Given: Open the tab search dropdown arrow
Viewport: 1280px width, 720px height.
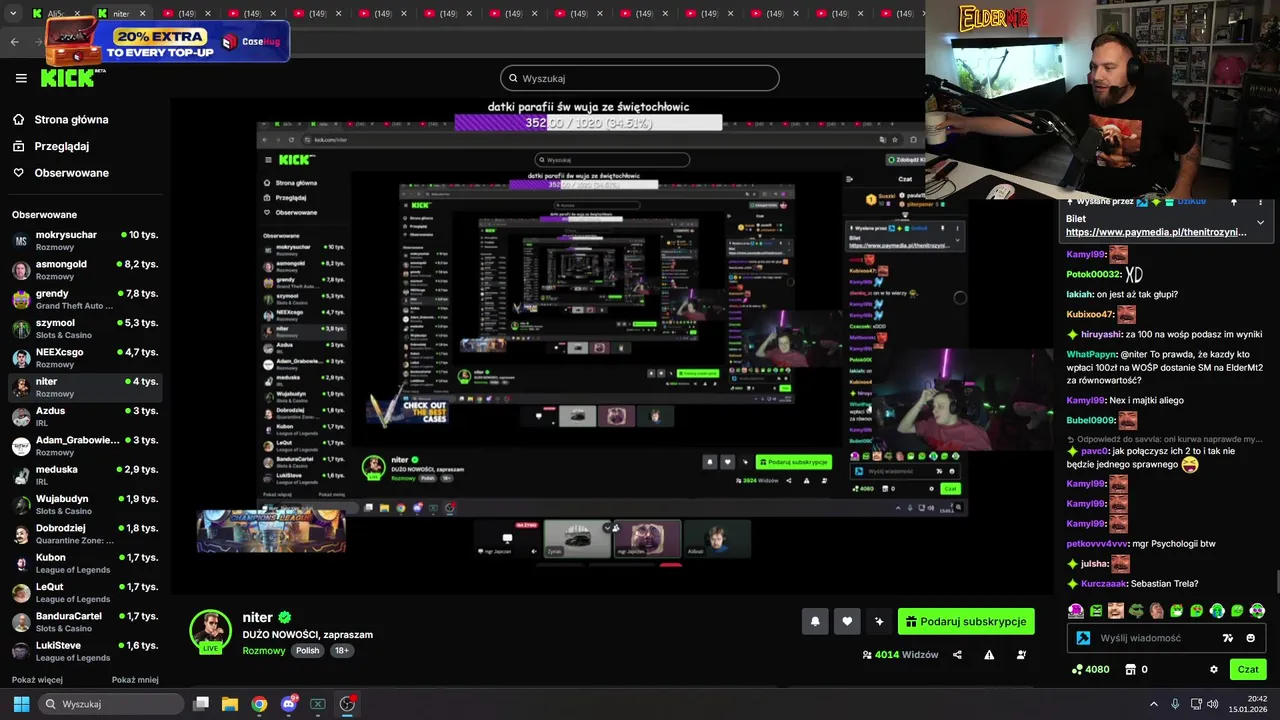Looking at the screenshot, I should tap(13, 14).
